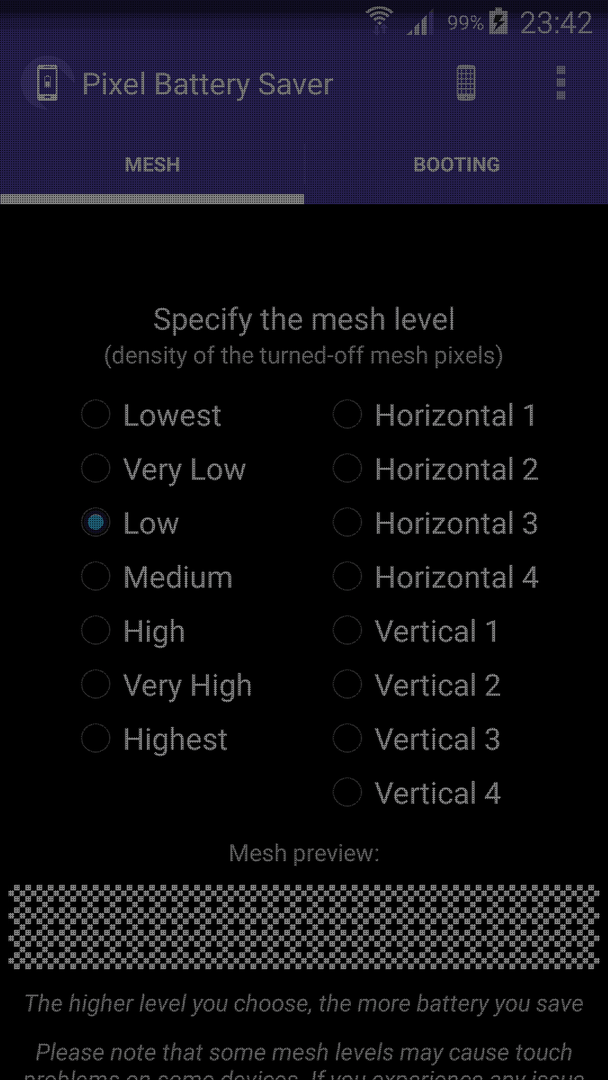
Task: Switch to the MESH tab
Action: coord(152,165)
